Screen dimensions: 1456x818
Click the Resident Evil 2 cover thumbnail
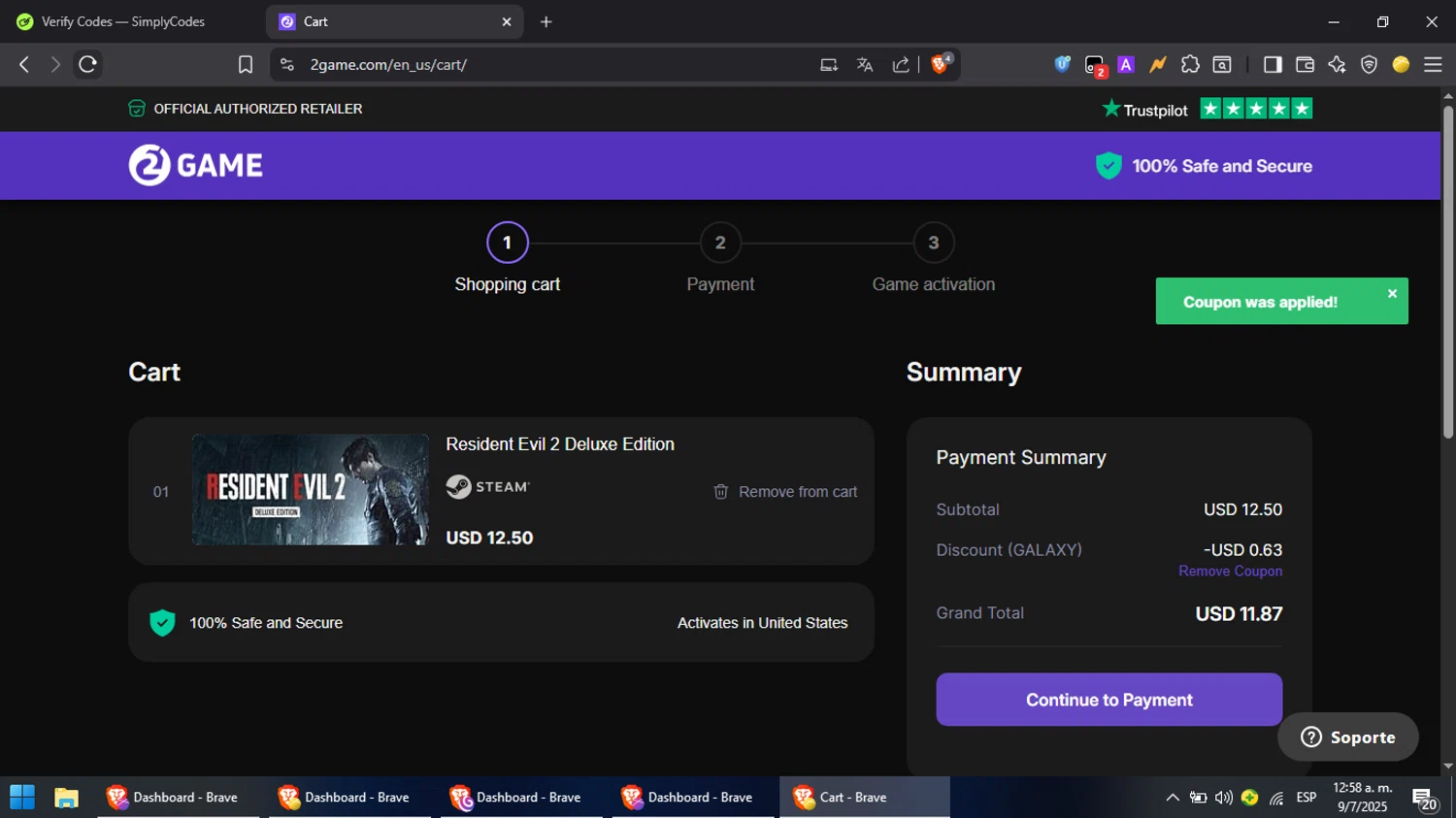[x=311, y=489]
